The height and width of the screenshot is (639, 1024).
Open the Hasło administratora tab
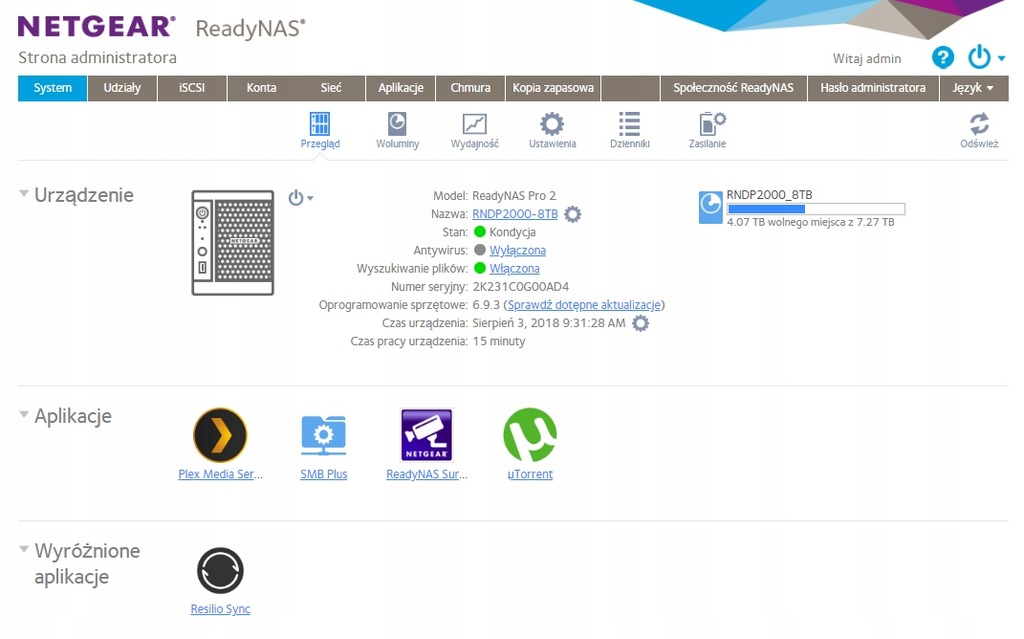coord(873,88)
